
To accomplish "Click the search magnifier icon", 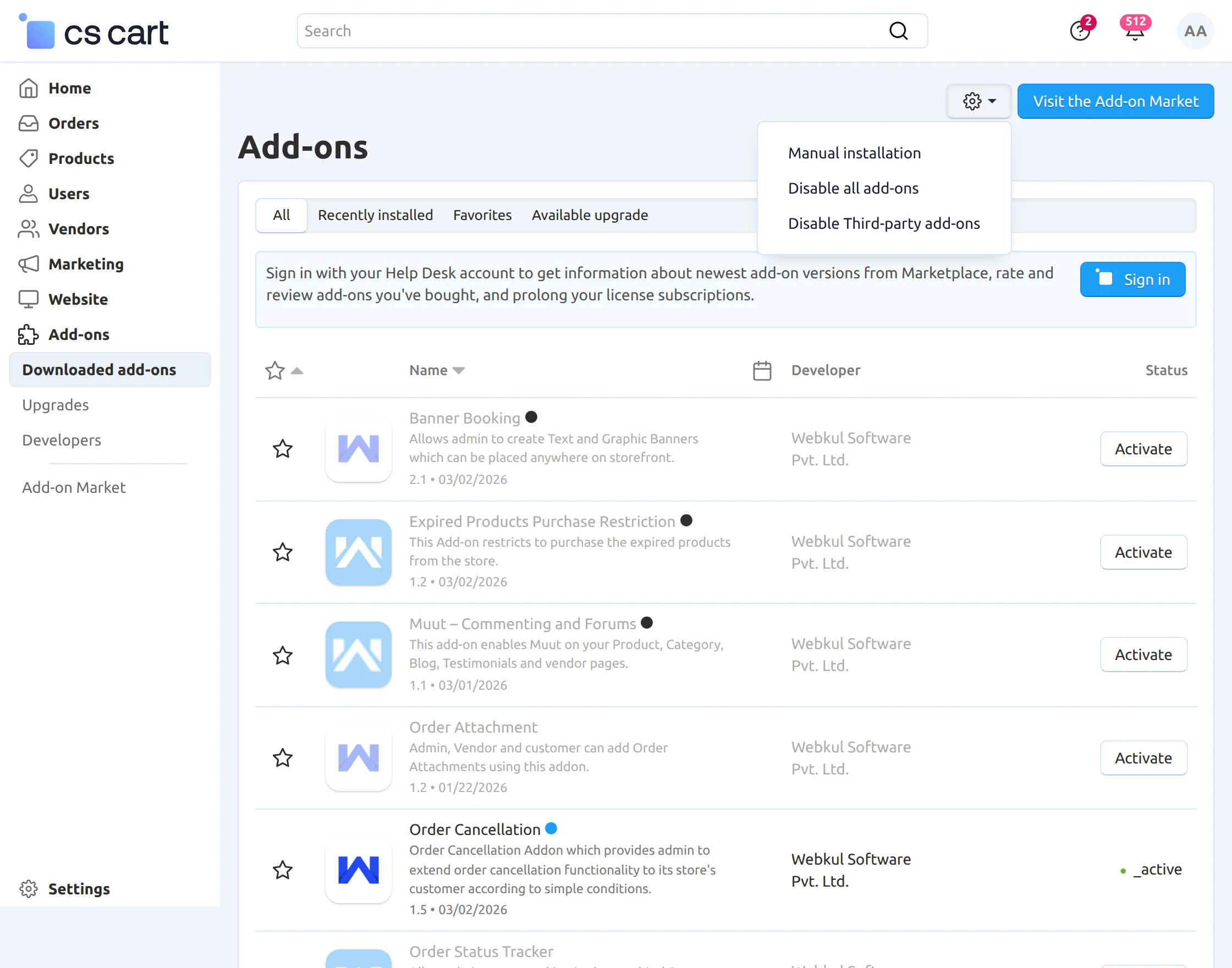I will pos(898,31).
